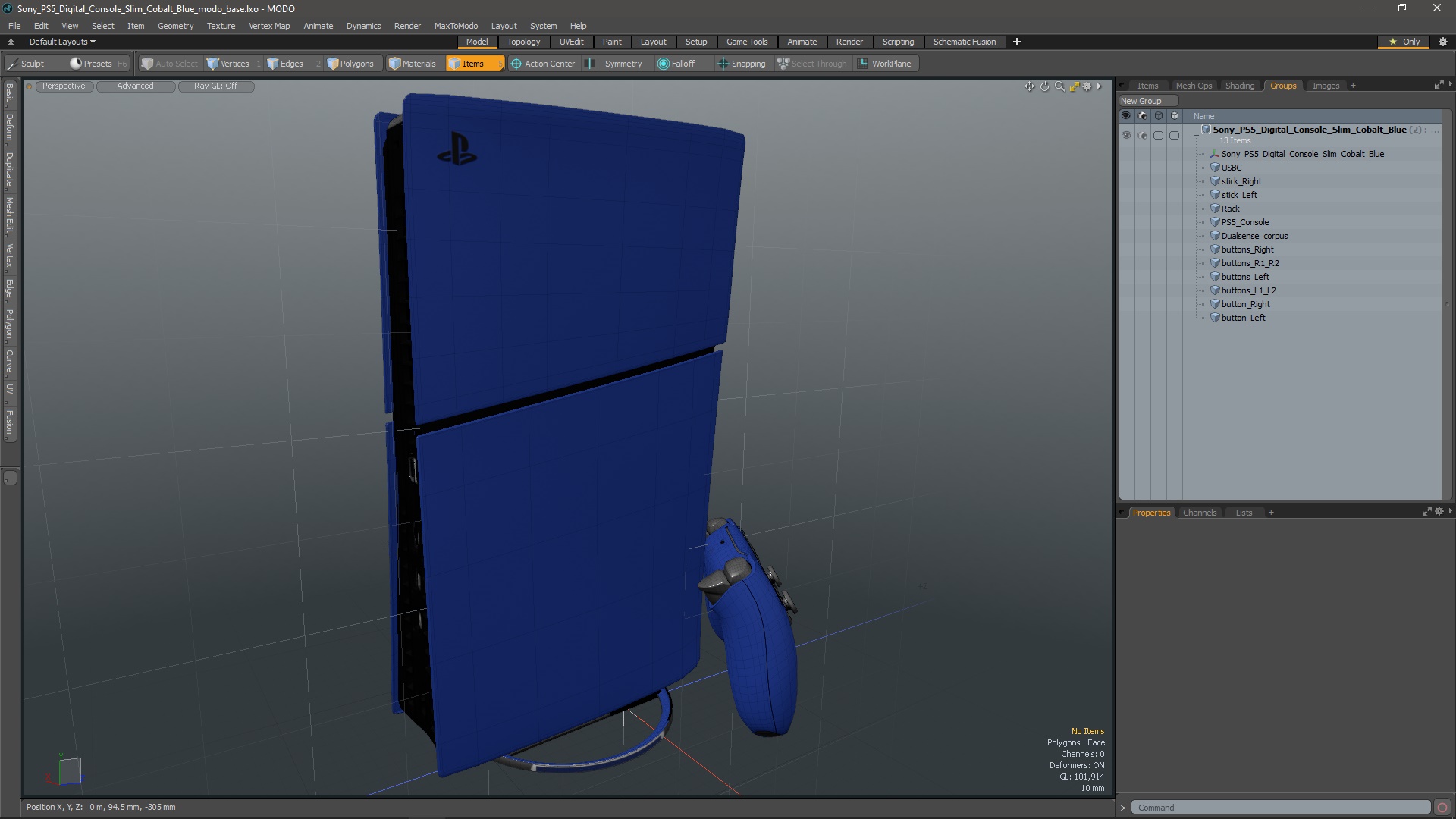Open the Default Layouts dropdown

coord(62,42)
